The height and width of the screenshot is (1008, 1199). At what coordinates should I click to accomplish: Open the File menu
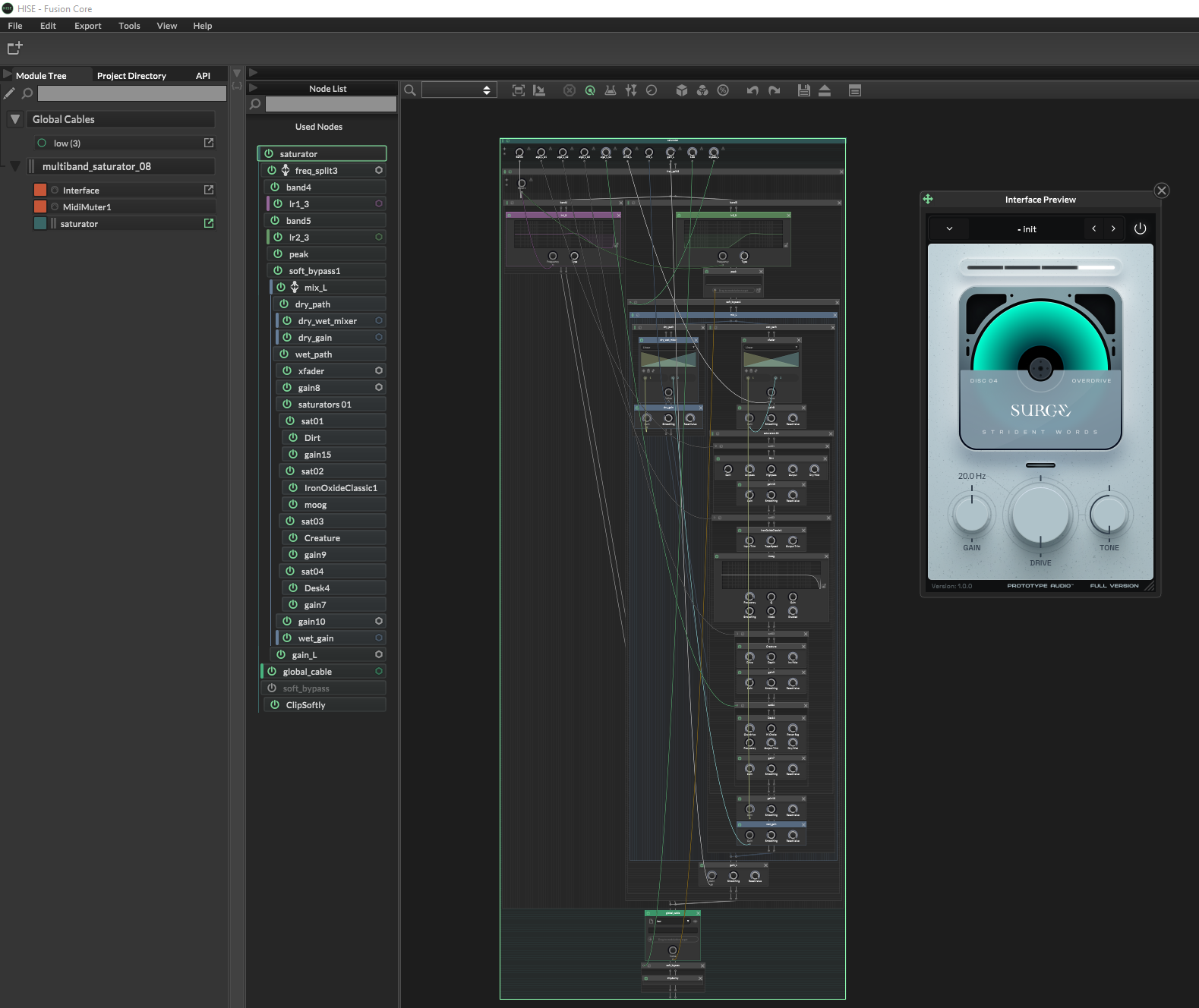[15, 26]
